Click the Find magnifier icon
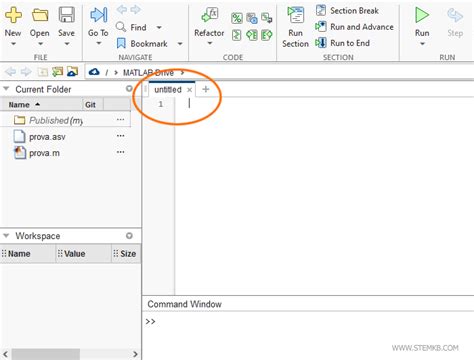This screenshot has height=360, width=474. click(121, 26)
